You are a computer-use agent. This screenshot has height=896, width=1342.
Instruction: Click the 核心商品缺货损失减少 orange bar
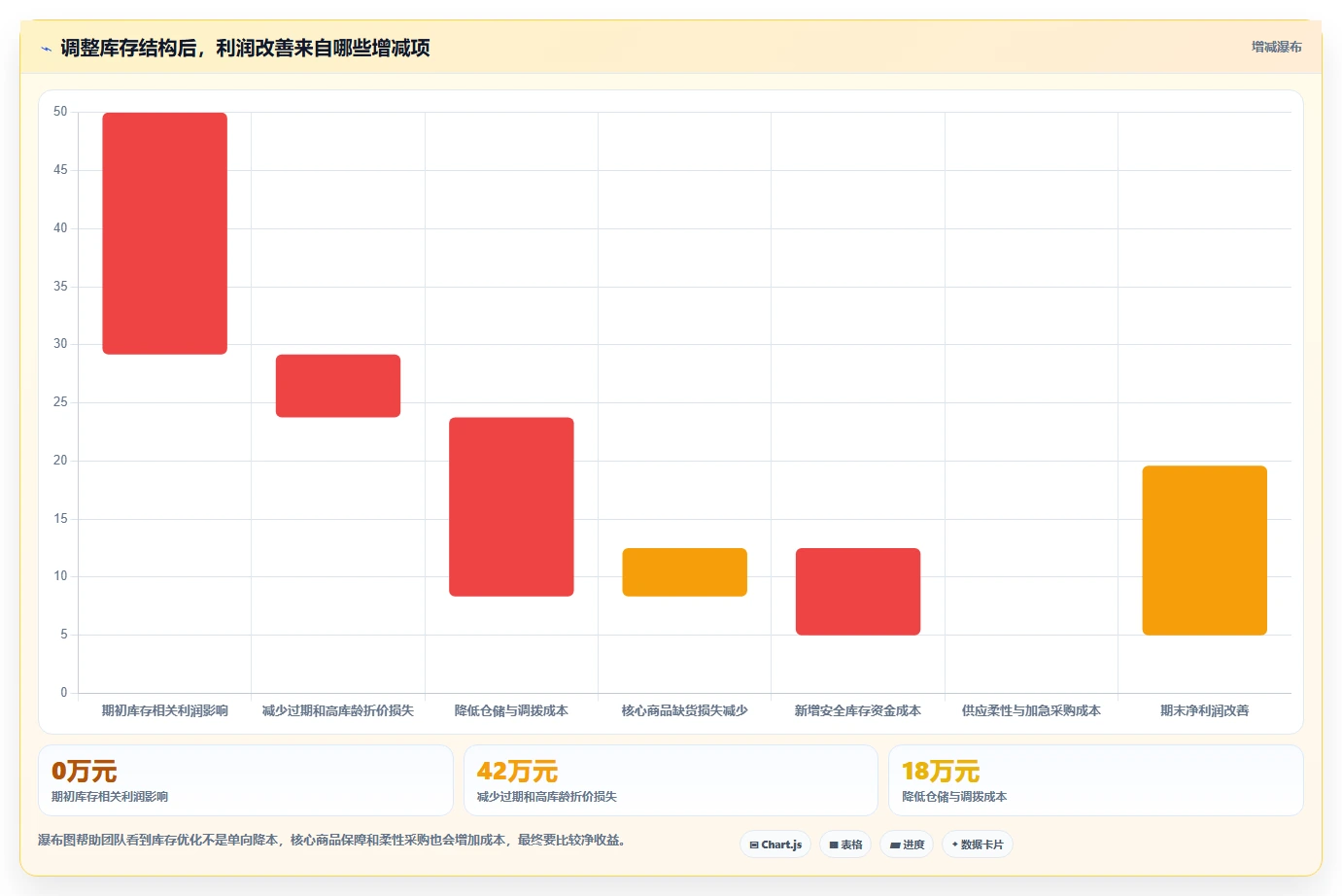tap(685, 572)
